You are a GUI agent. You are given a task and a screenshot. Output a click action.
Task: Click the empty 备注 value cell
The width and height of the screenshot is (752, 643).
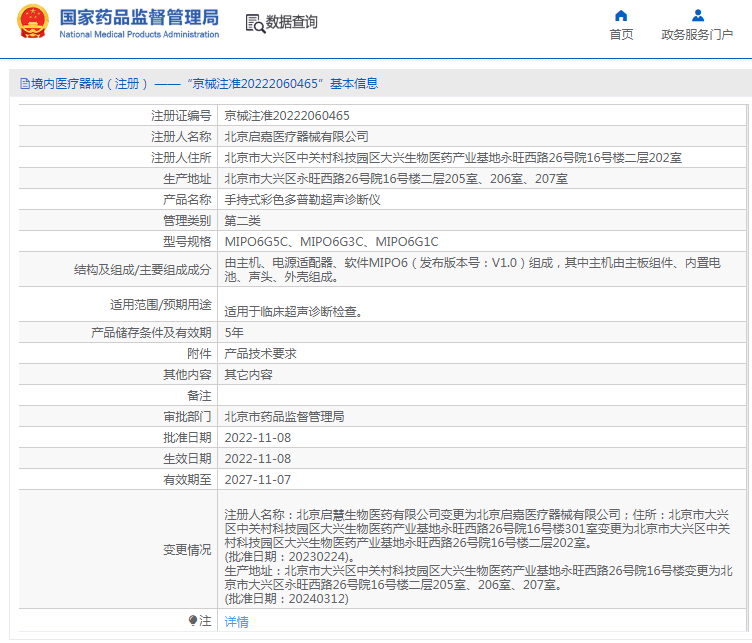(482, 396)
